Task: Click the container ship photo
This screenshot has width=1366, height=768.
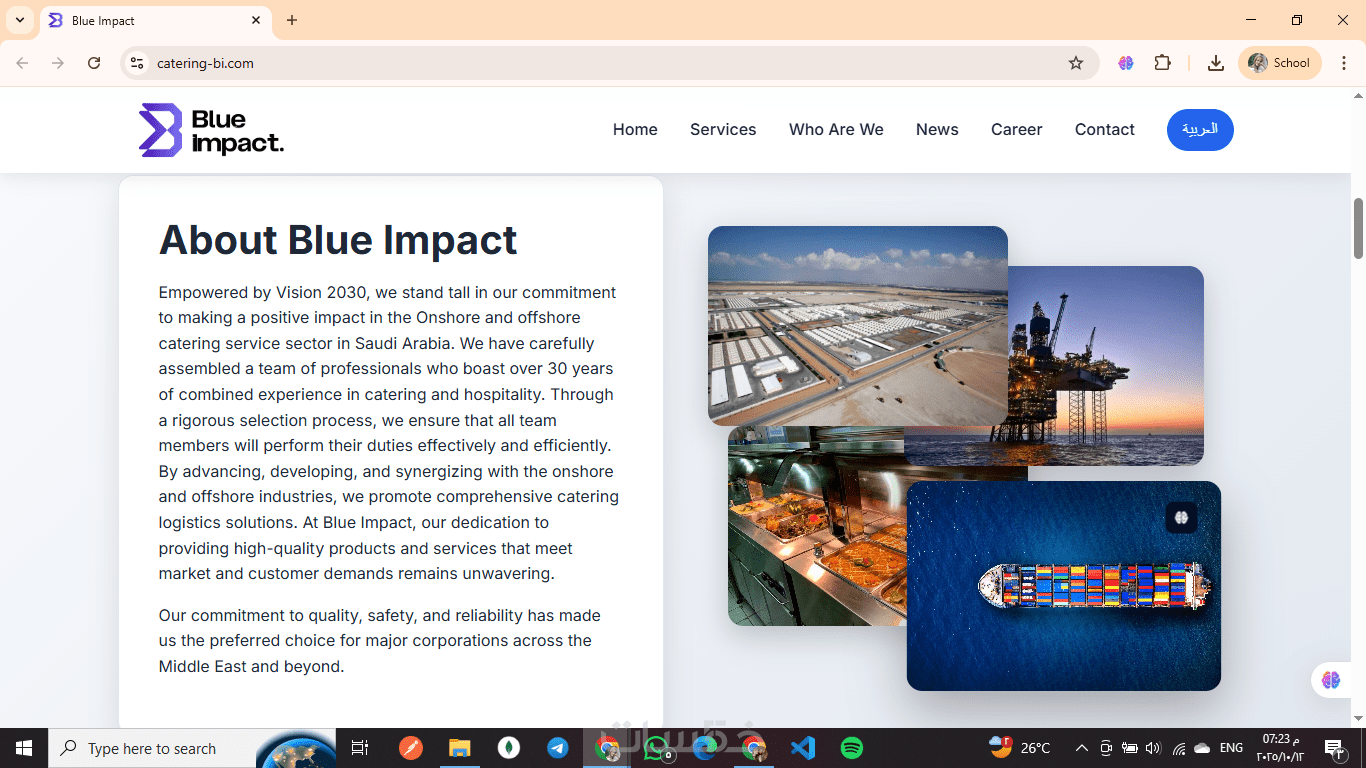Action: click(1064, 586)
